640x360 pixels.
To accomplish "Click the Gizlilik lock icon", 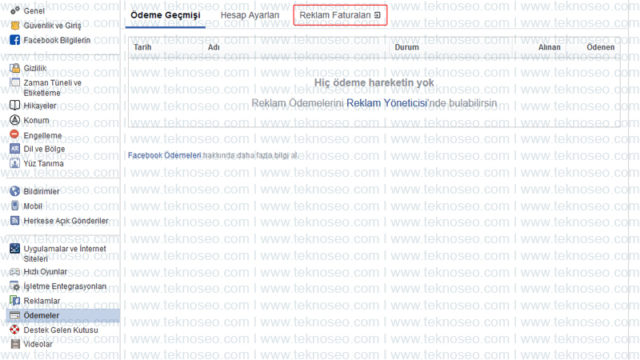I will point(15,68).
